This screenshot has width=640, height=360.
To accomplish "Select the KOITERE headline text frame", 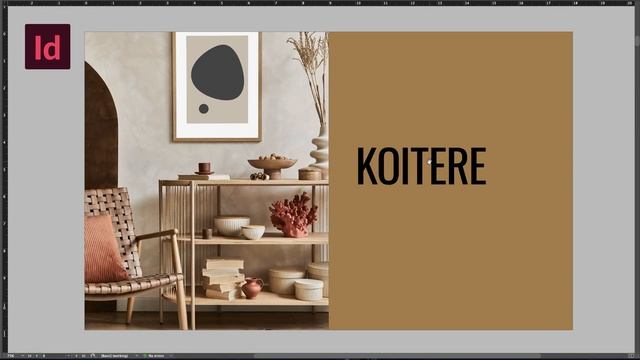I will pos(421,166).
